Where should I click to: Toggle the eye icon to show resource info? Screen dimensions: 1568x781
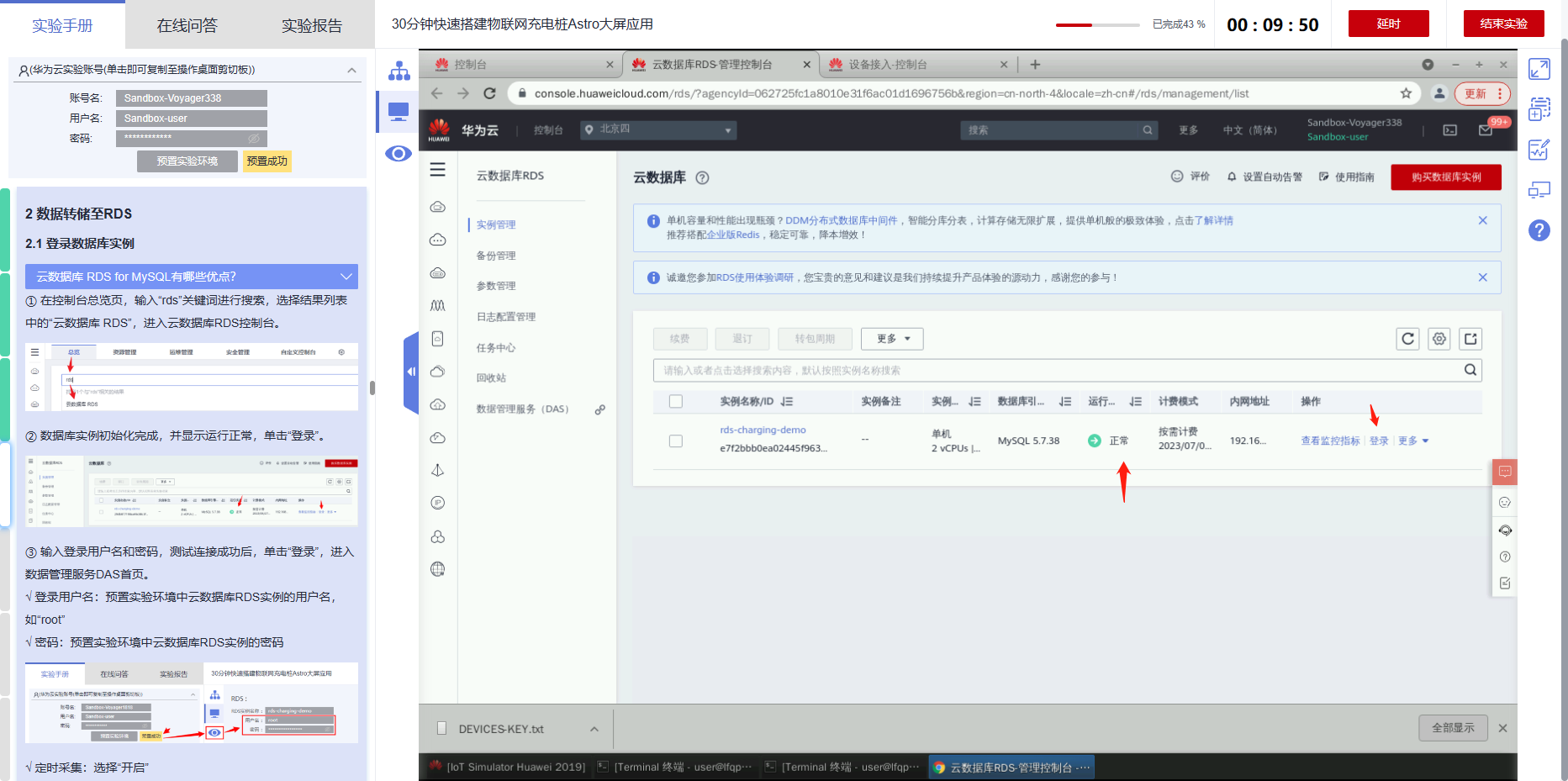pyautogui.click(x=399, y=153)
